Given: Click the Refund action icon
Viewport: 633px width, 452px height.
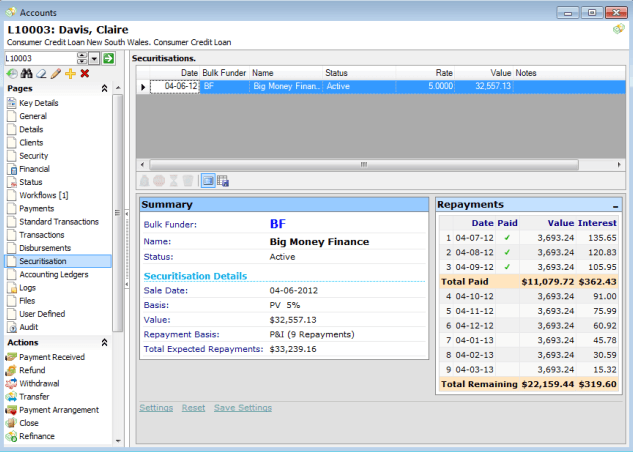Looking at the screenshot, I should pyautogui.click(x=11, y=370).
